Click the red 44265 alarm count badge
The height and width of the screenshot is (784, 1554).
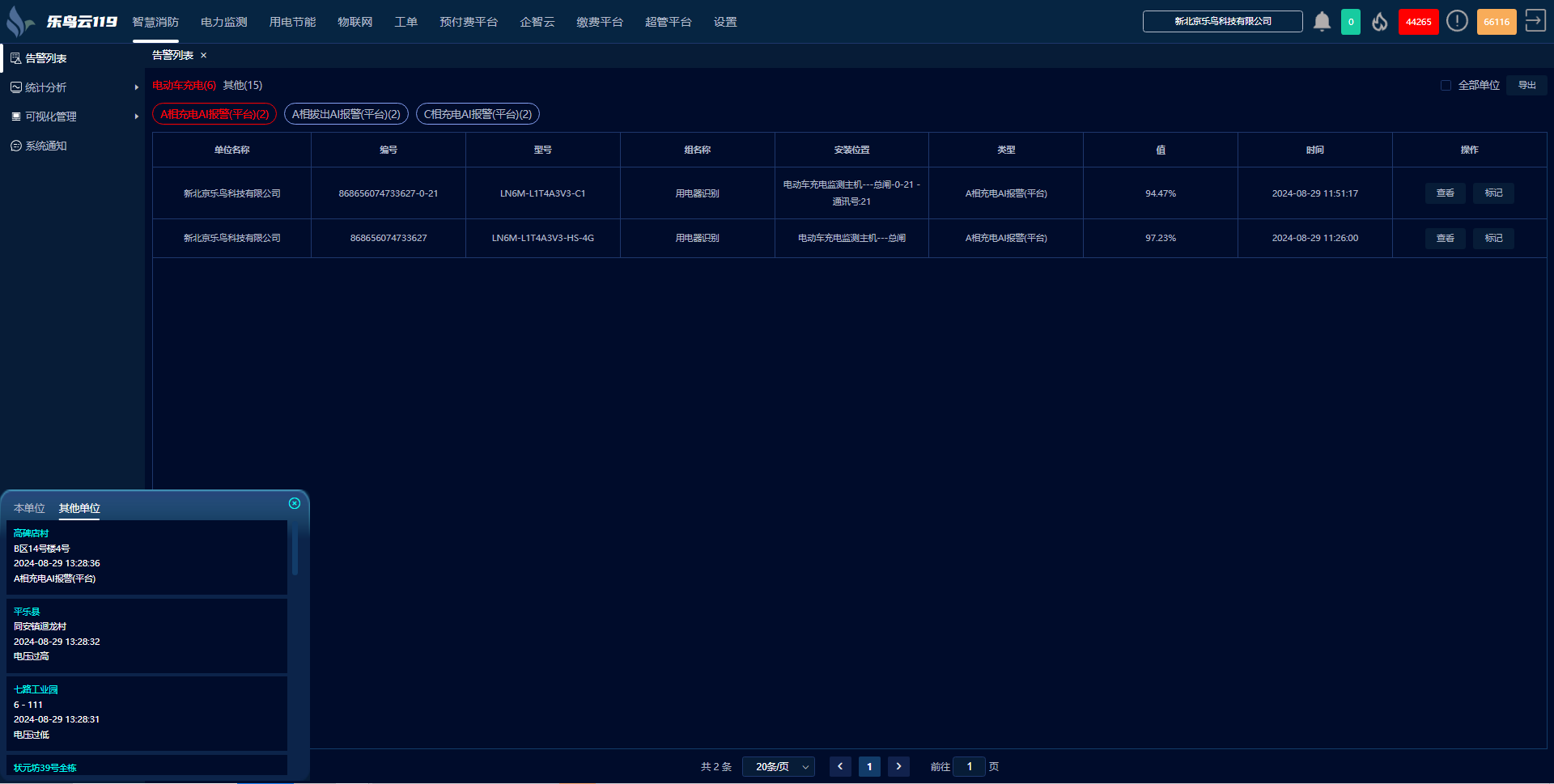coord(1418,22)
